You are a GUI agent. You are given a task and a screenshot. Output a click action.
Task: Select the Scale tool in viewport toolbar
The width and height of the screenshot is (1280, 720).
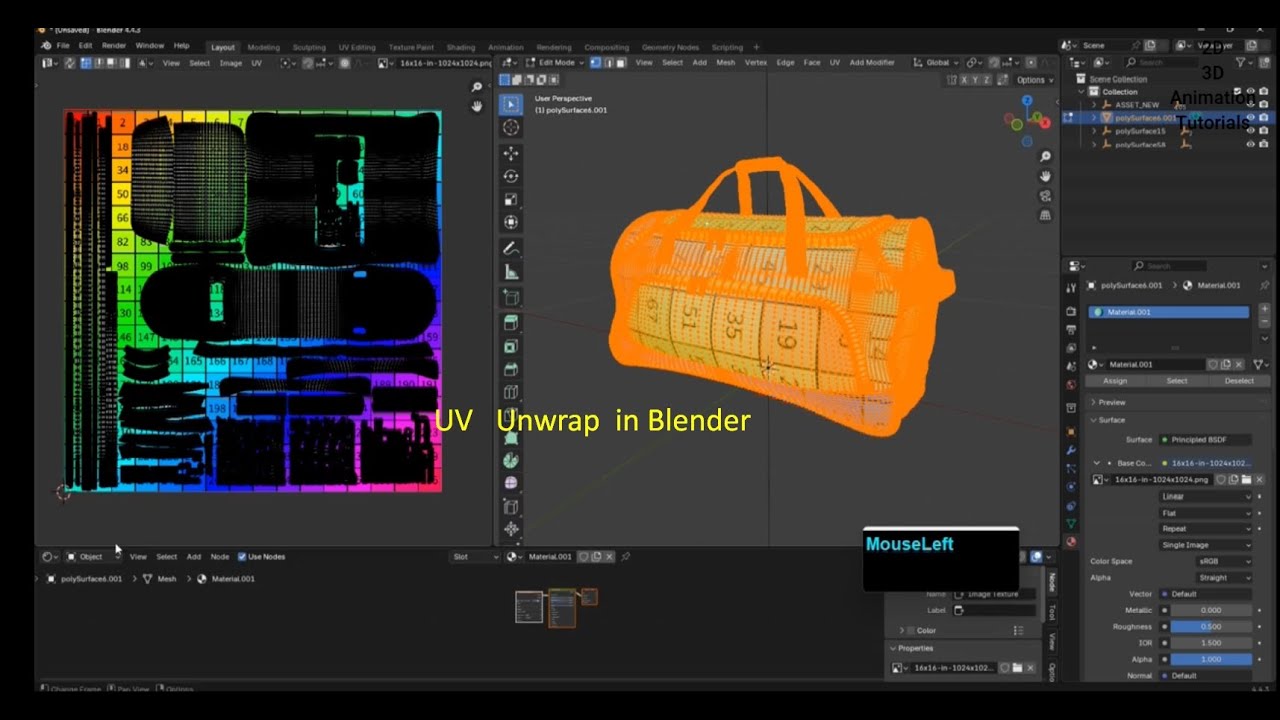pyautogui.click(x=511, y=199)
